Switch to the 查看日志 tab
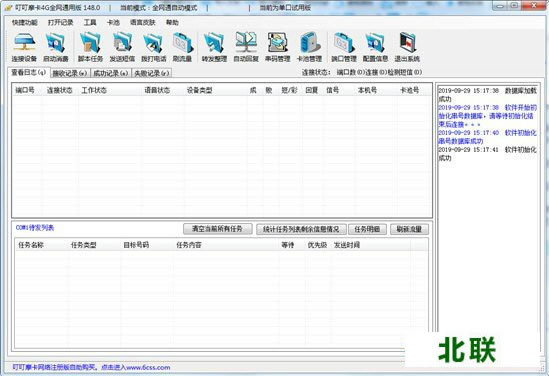The height and width of the screenshot is (376, 549). pos(29,72)
